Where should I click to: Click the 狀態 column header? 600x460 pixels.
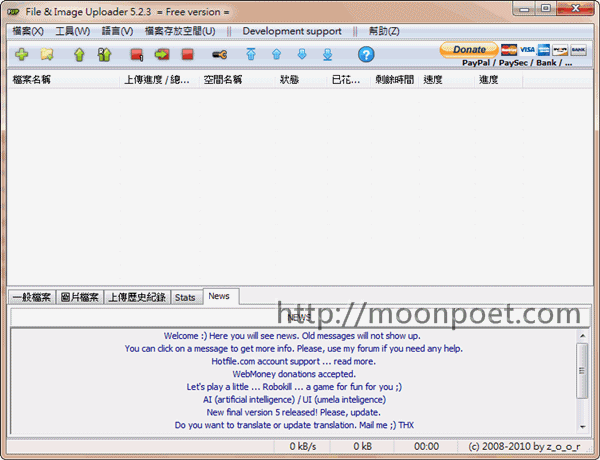click(301, 80)
